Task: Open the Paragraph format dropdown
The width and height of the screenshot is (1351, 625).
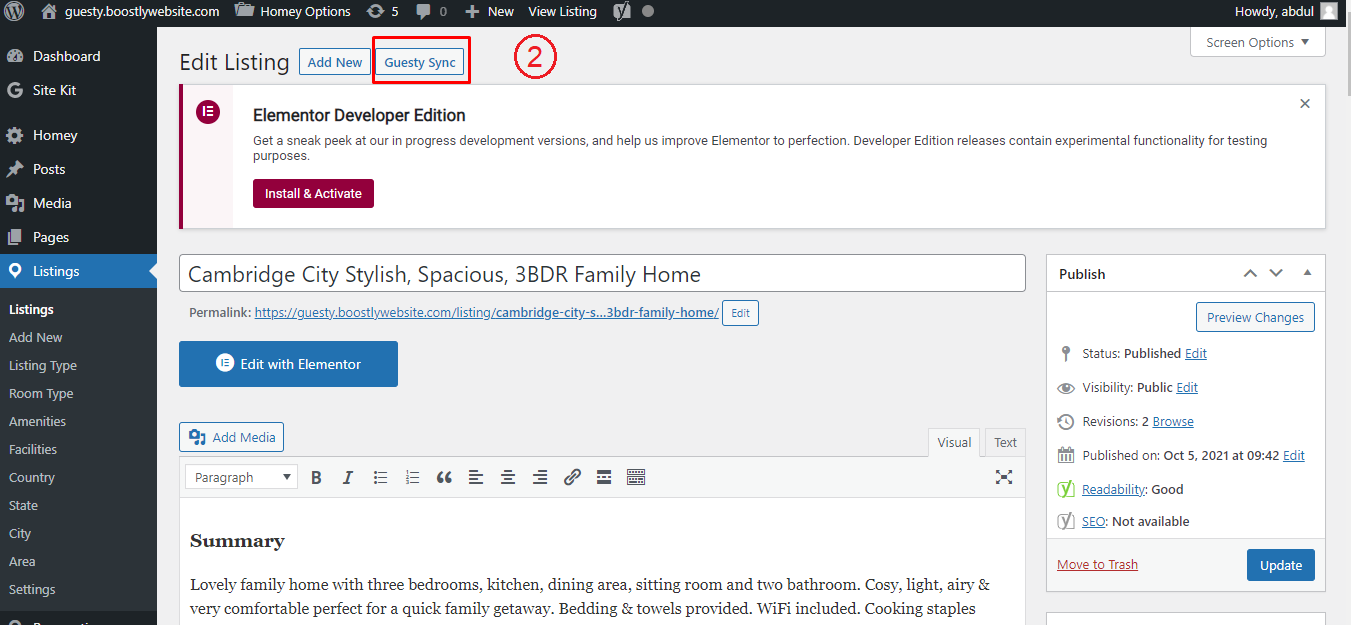Action: [241, 477]
